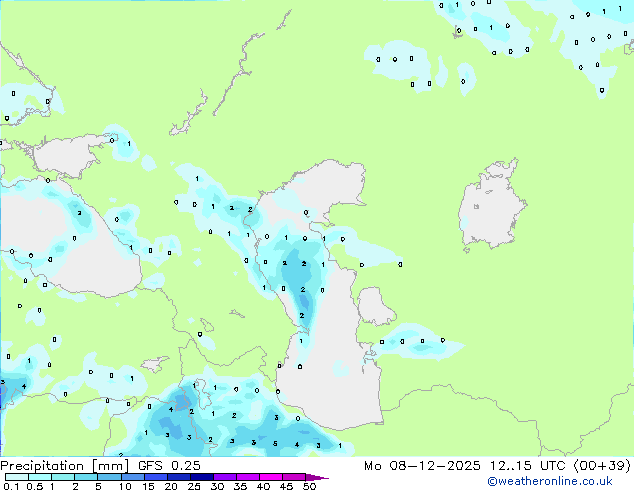Select the 0.5–1 mm legend swatch
Screen dimensions: 634x490
coord(40,477)
